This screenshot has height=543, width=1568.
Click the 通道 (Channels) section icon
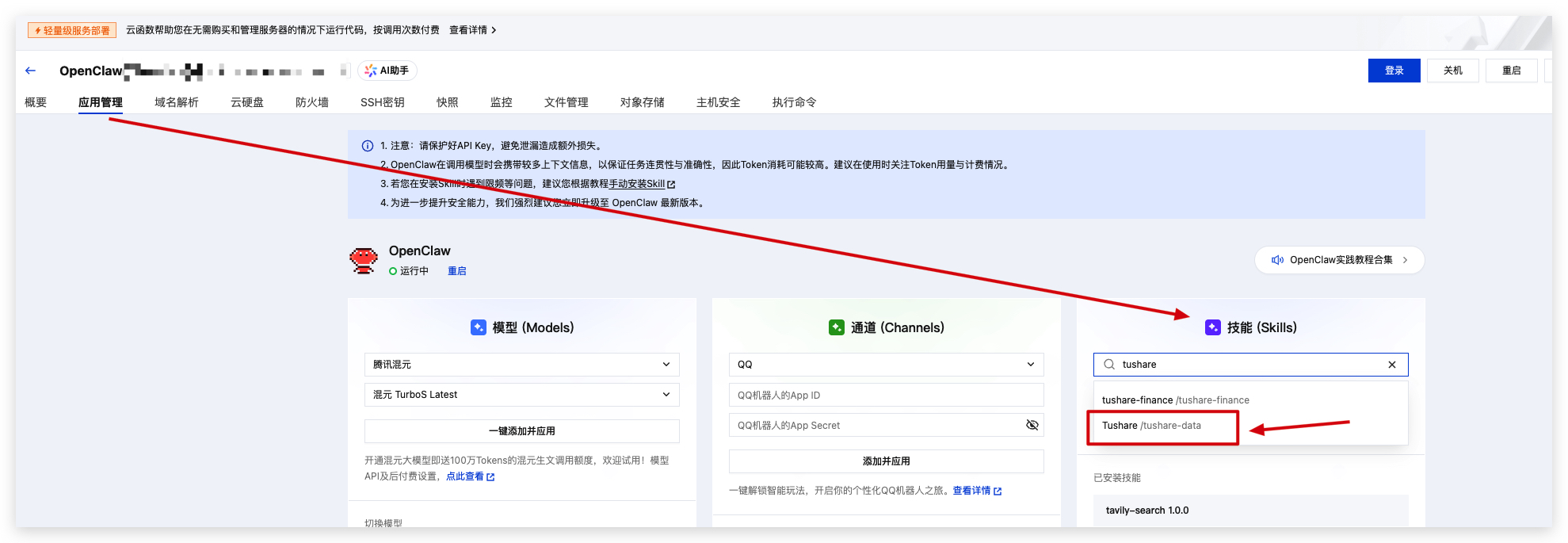[x=836, y=327]
